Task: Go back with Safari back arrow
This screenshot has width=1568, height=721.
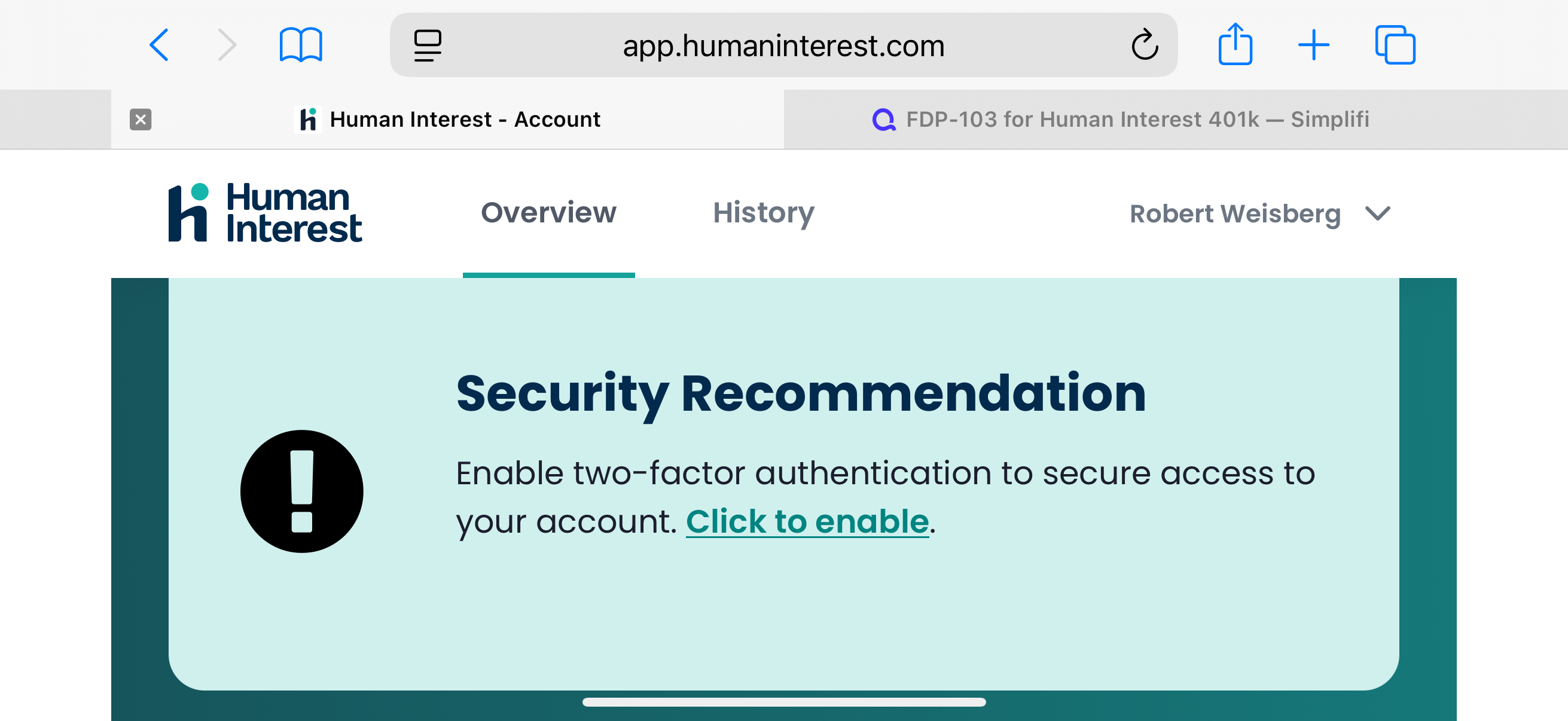Action: 160,45
